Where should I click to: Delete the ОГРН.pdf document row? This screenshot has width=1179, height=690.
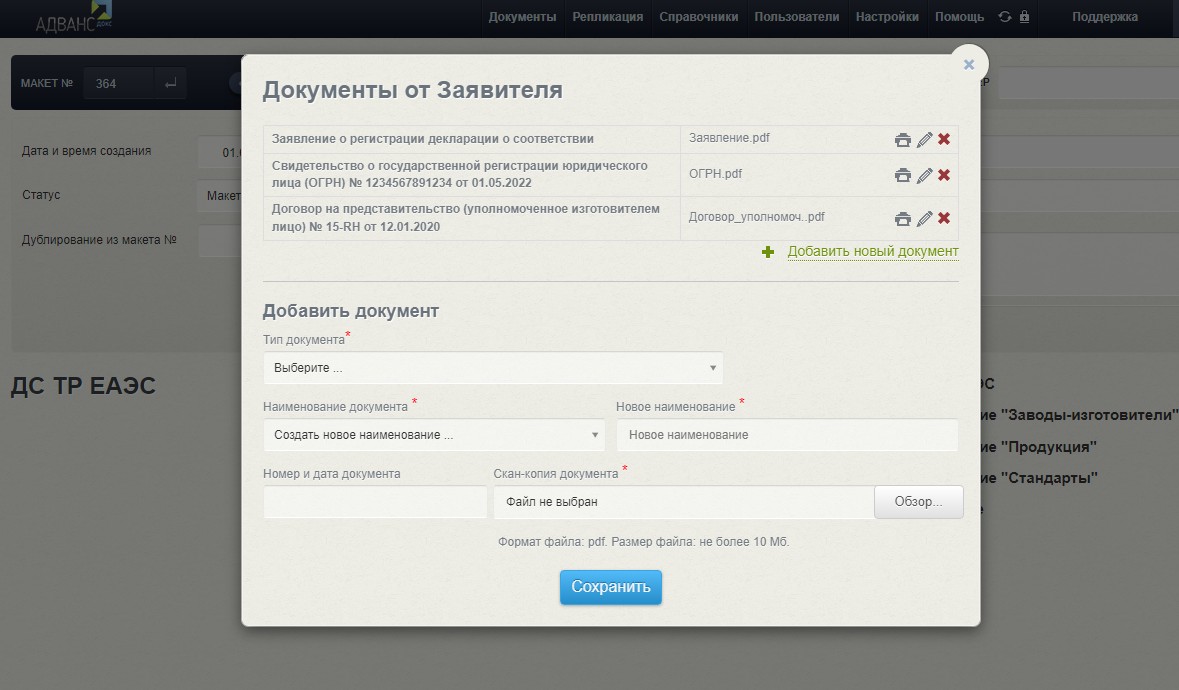coord(943,175)
